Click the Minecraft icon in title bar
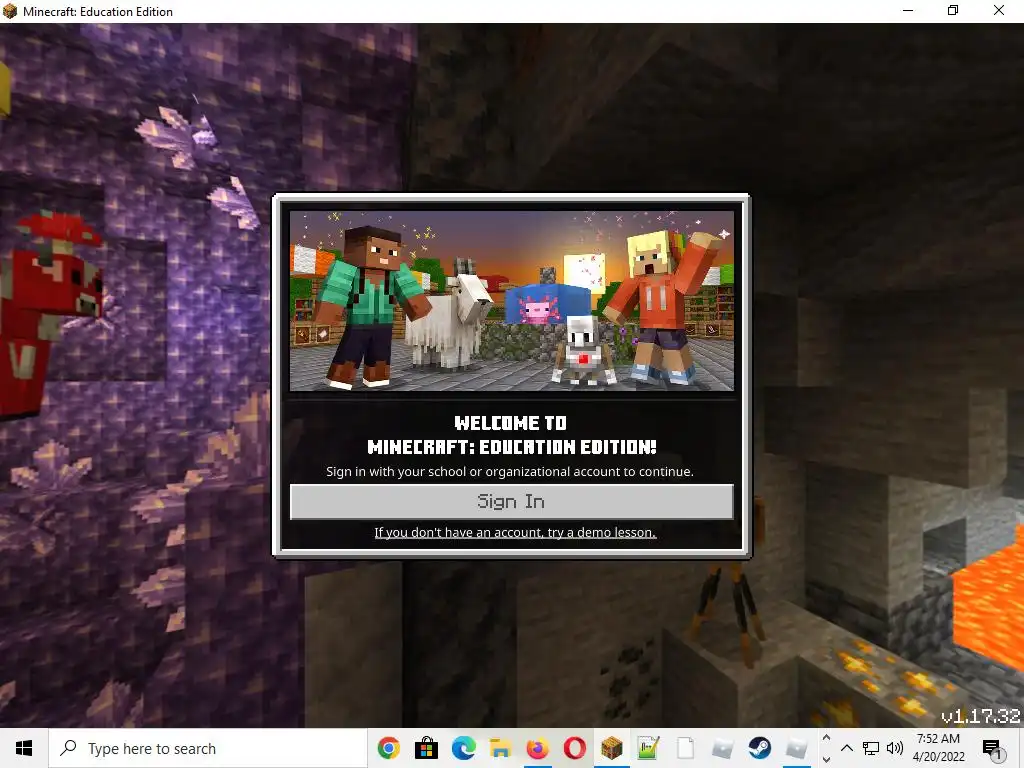1024x768 pixels. [x=10, y=11]
